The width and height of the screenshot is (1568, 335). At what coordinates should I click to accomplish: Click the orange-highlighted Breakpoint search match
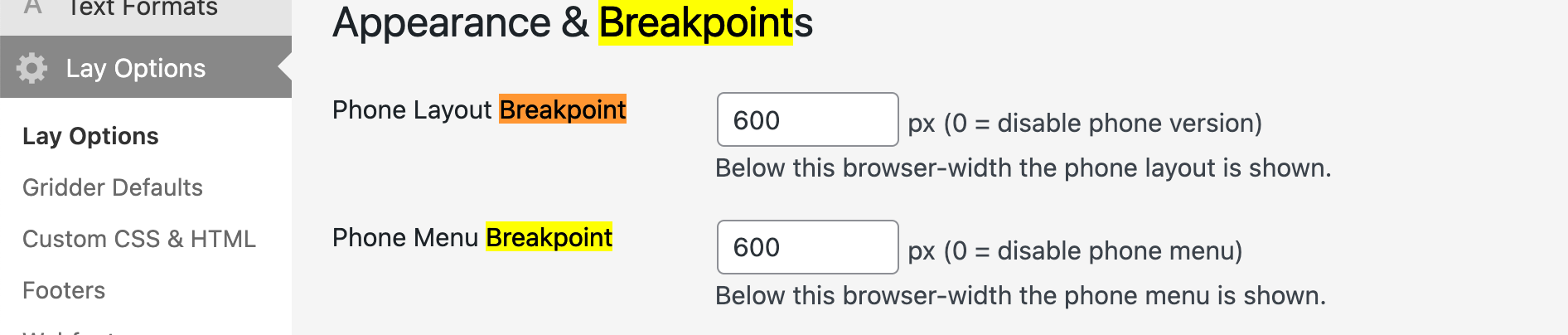[563, 109]
